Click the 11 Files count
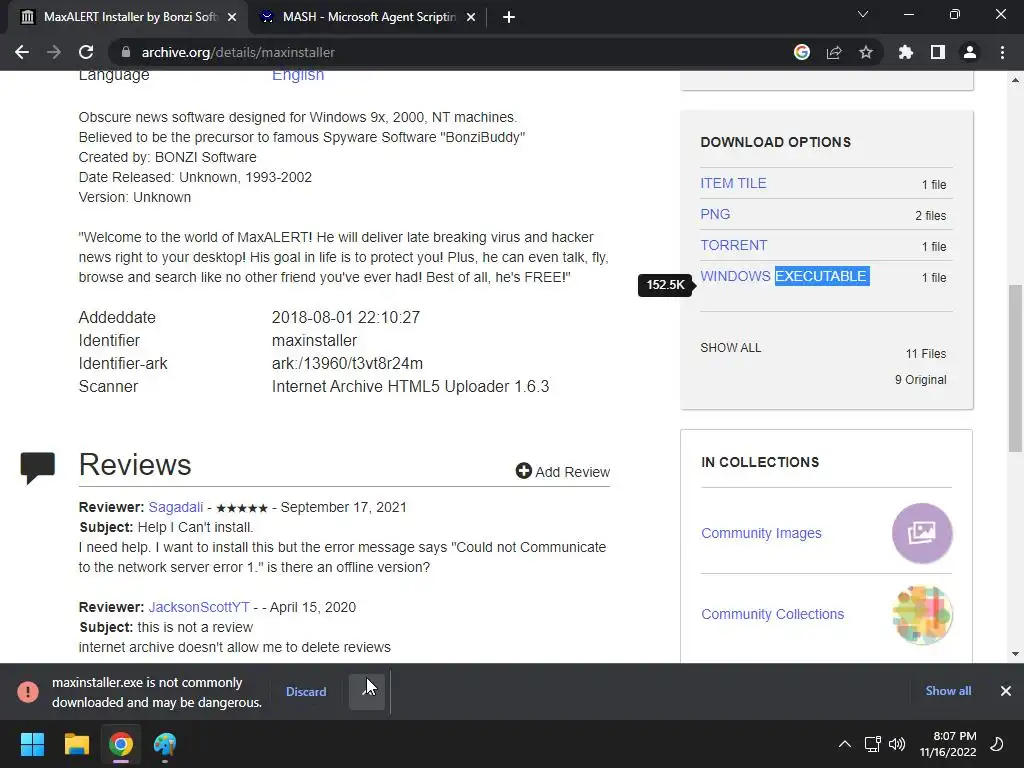This screenshot has width=1024, height=768. (925, 354)
